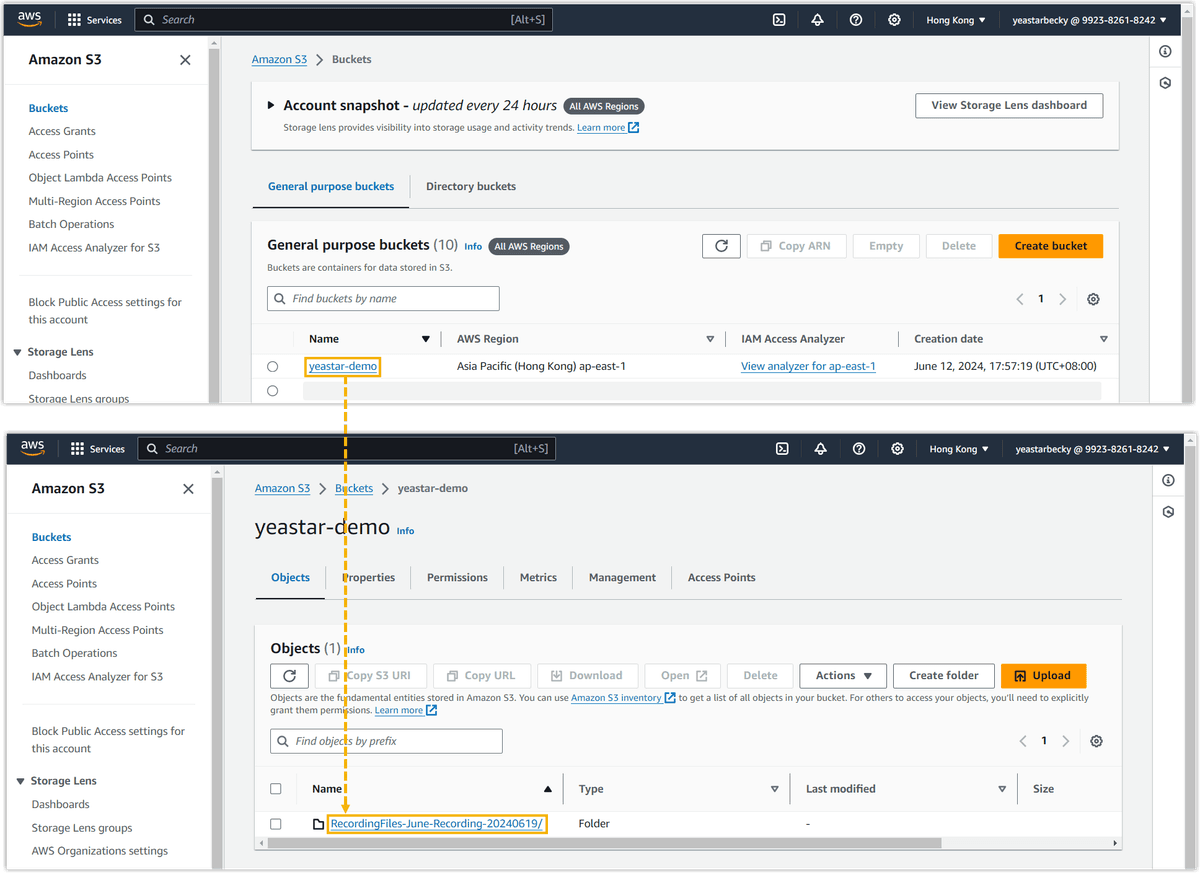Open the notifications bell icon
This screenshot has width=1200, height=873.
coord(817,19)
